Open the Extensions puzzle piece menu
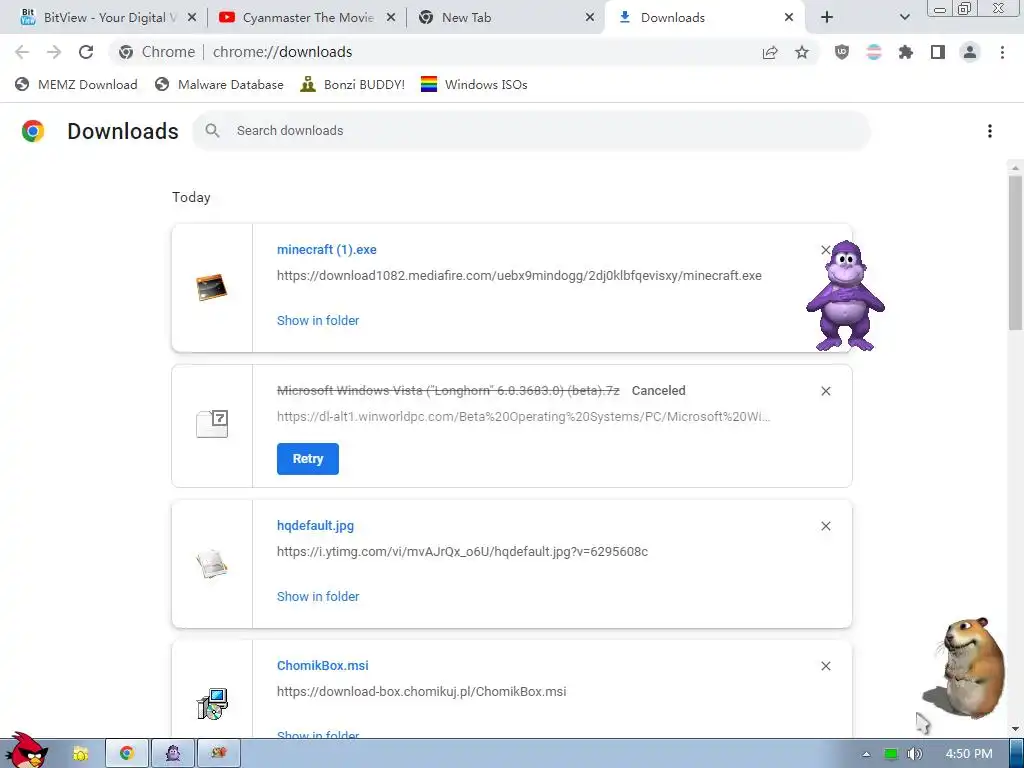 tap(906, 52)
